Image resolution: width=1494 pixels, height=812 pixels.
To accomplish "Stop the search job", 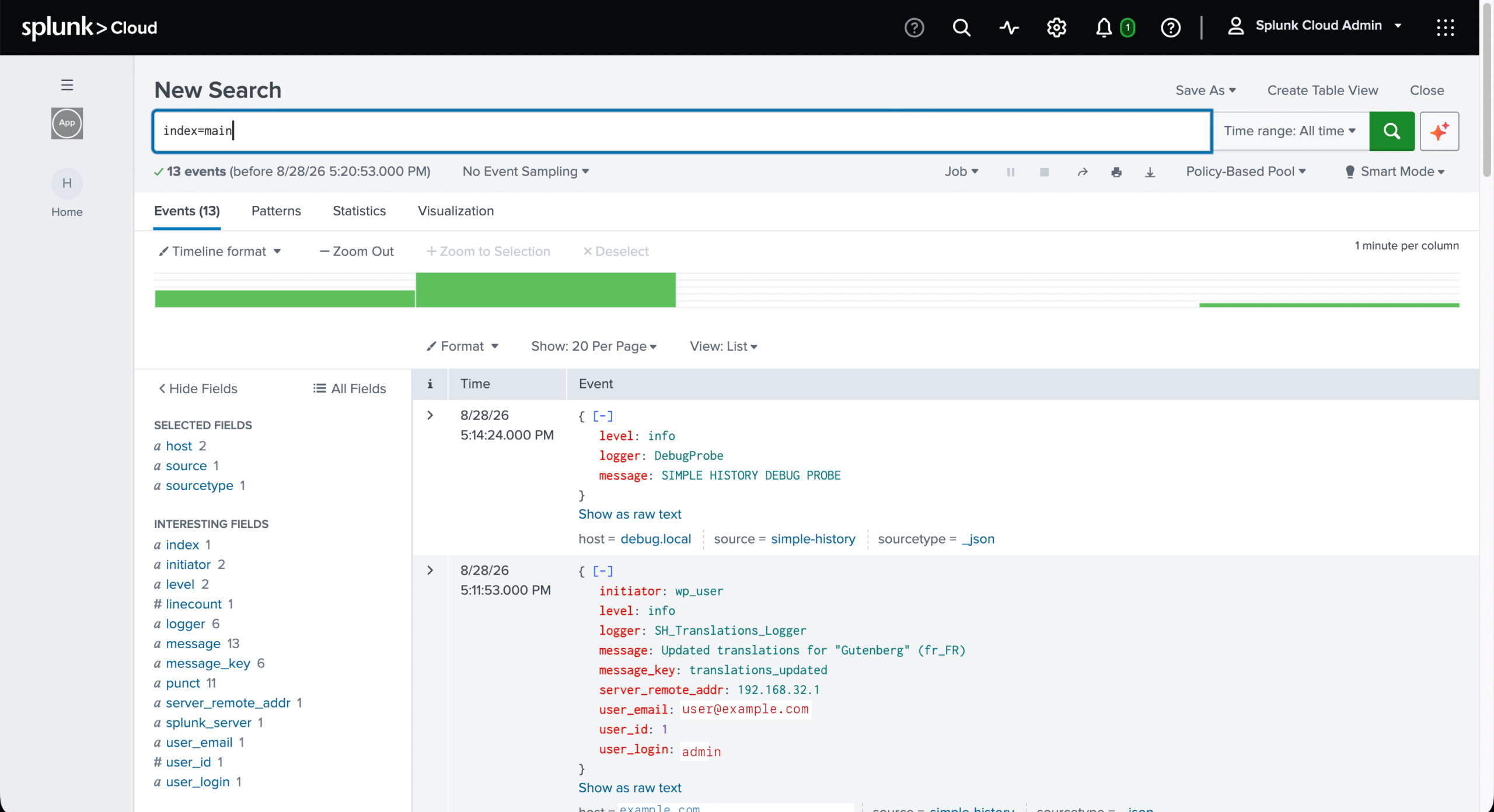I will pos(1045,172).
